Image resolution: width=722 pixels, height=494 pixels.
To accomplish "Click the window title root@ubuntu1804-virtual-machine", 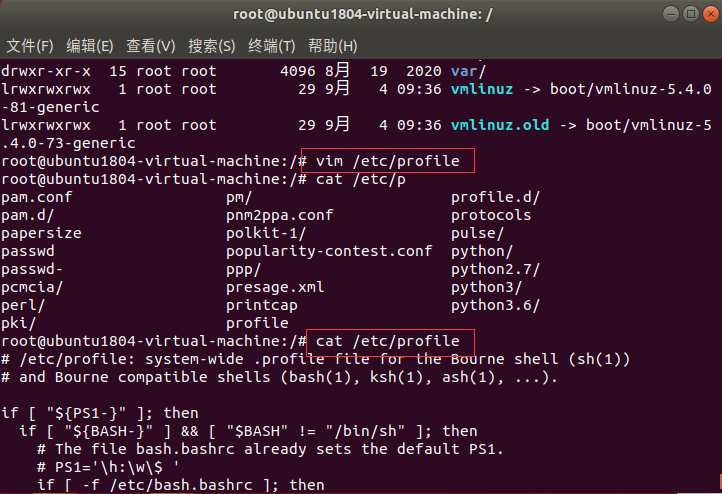I will pos(362,14).
